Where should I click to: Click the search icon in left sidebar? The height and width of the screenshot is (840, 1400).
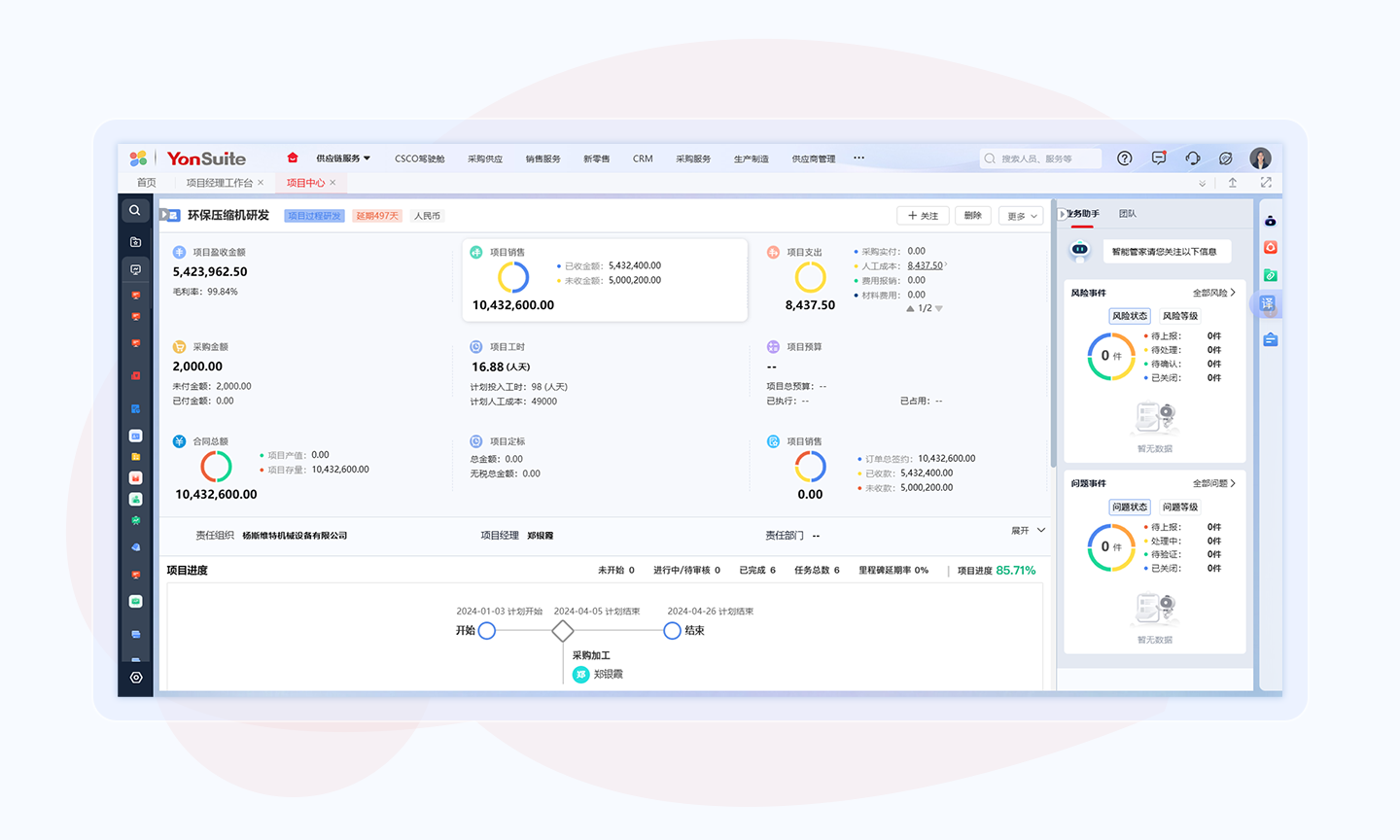coord(135,211)
